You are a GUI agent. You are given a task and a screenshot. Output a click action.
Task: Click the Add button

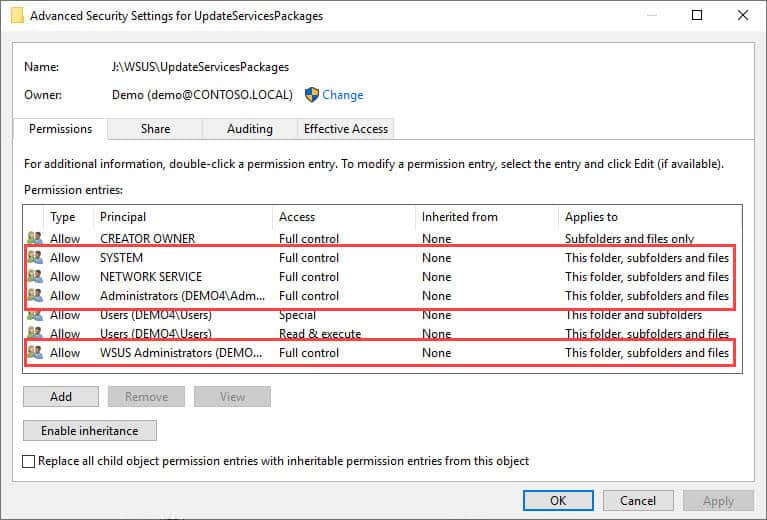click(x=61, y=397)
